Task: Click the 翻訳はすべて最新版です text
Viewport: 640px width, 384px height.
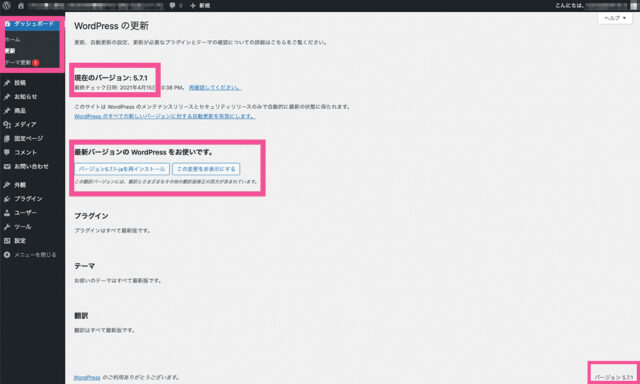Action: click(104, 330)
